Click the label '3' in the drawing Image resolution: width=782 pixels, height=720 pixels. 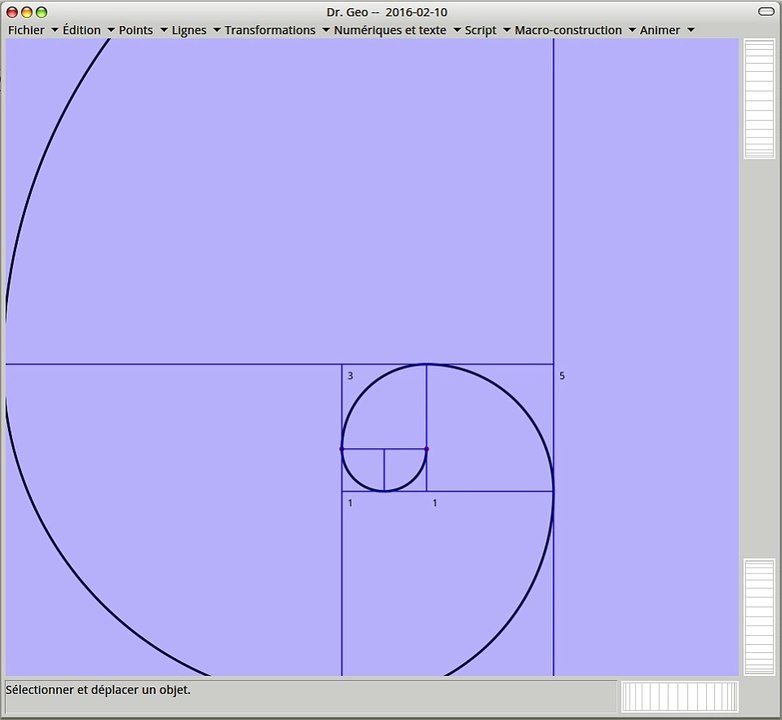(x=350, y=376)
